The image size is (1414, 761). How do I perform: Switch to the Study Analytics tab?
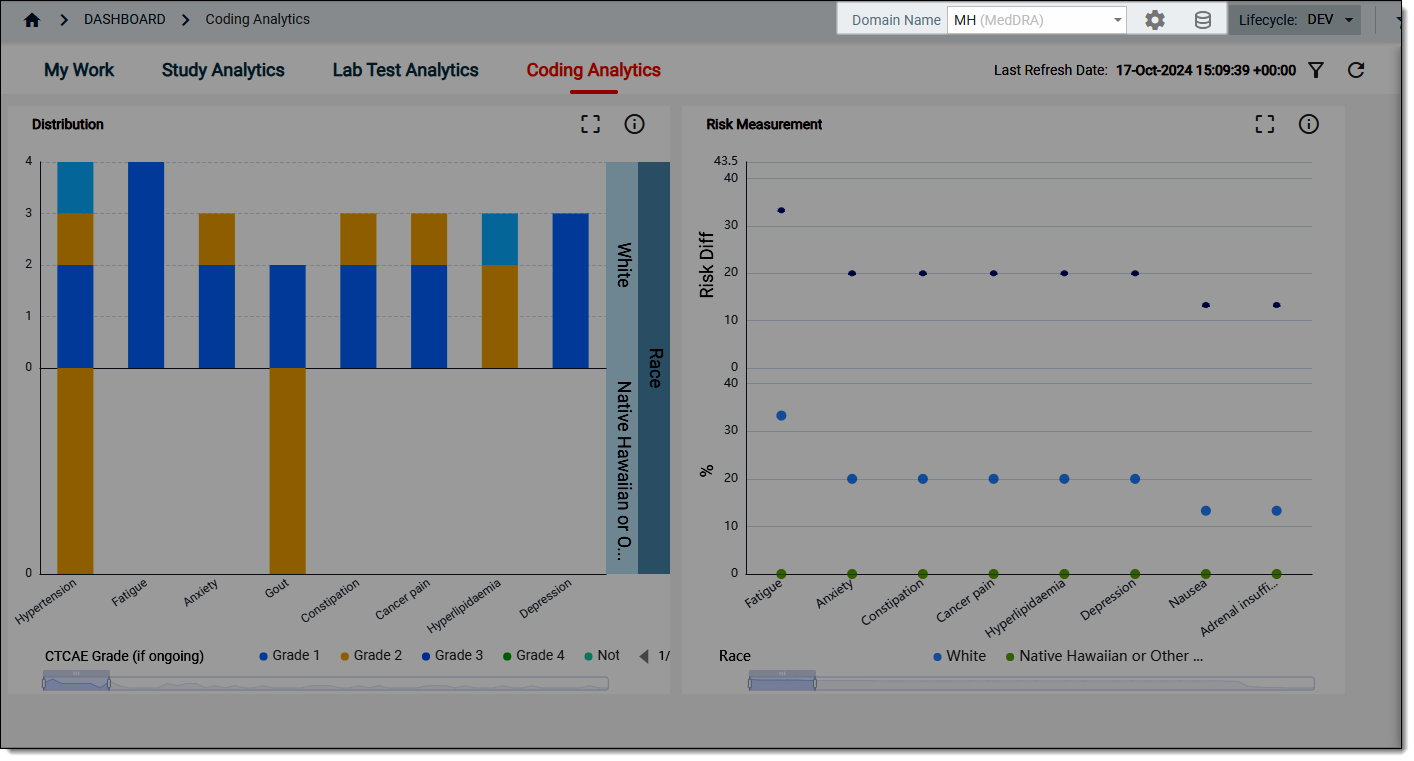tap(223, 70)
